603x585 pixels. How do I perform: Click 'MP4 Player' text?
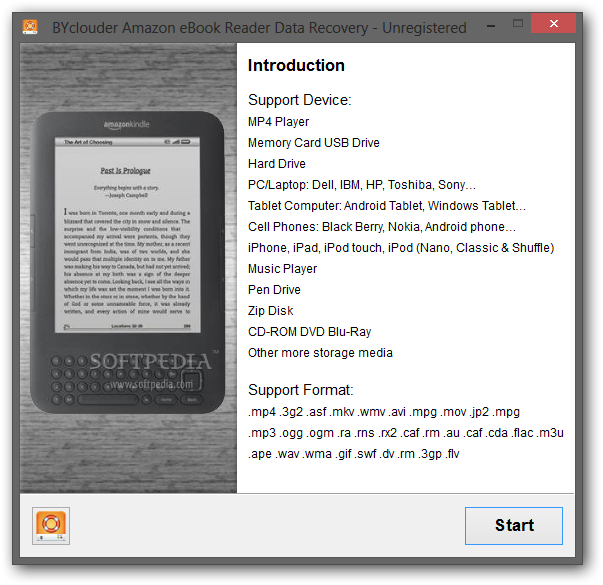[x=278, y=122]
